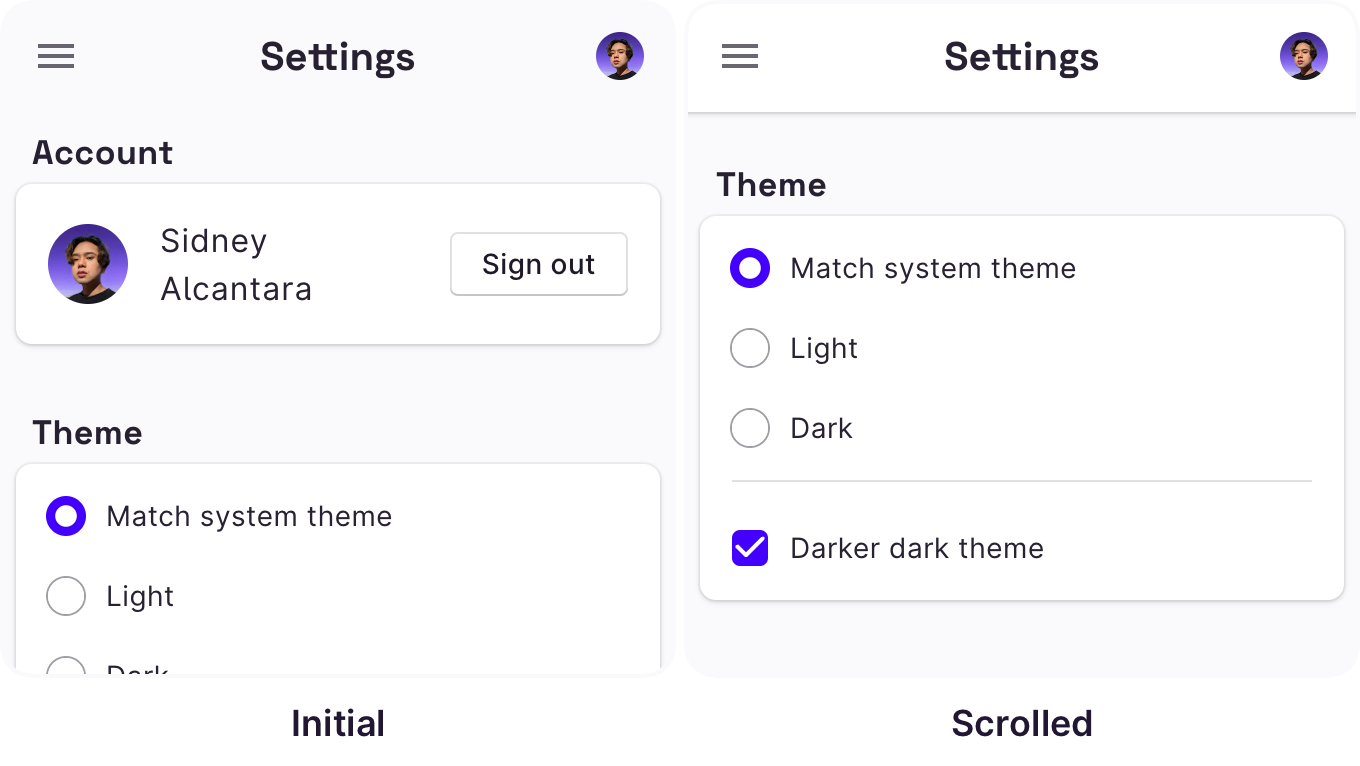Click Theme heading in Scrolled panel
Image resolution: width=1360 pixels, height=766 pixels.
coord(771,185)
